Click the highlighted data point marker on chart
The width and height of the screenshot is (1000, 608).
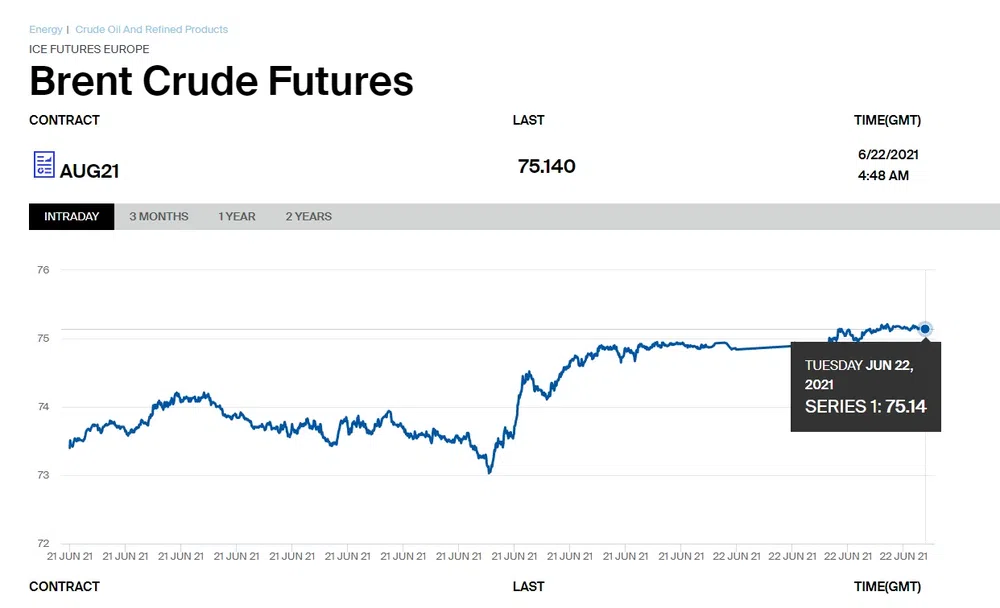(x=925, y=329)
